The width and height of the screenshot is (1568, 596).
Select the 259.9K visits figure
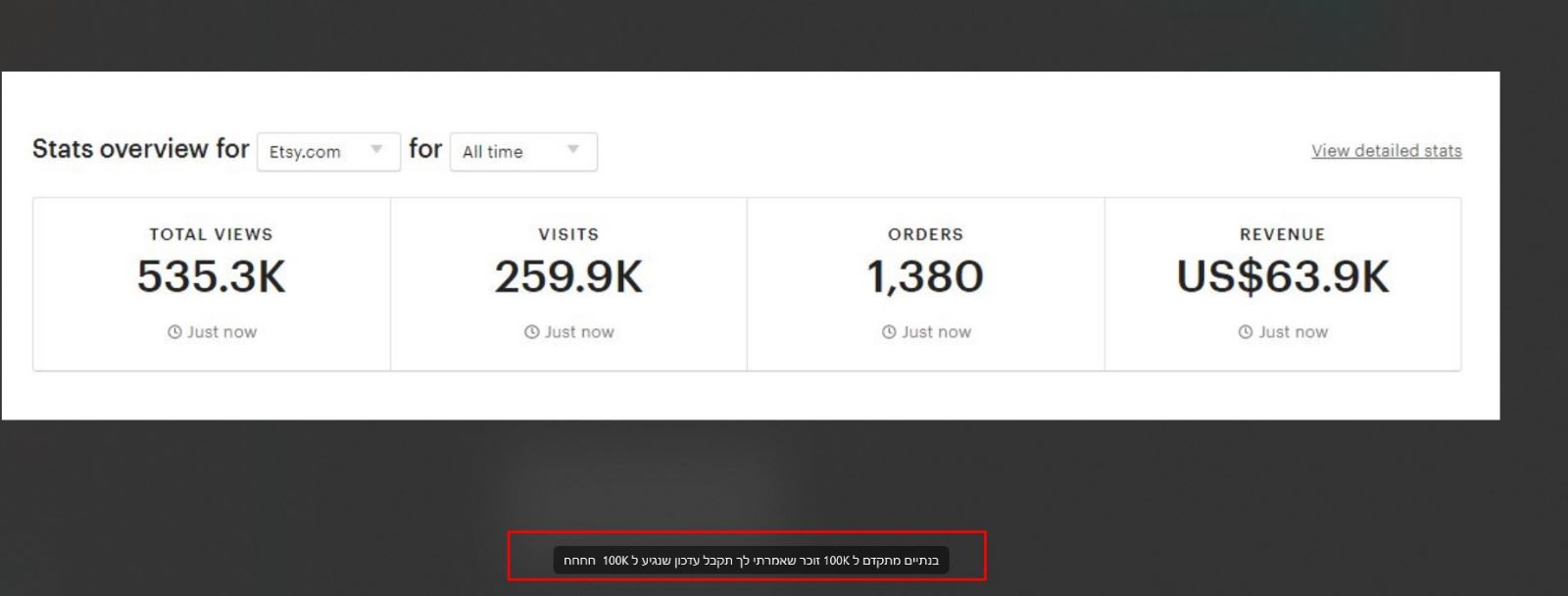pos(568,276)
